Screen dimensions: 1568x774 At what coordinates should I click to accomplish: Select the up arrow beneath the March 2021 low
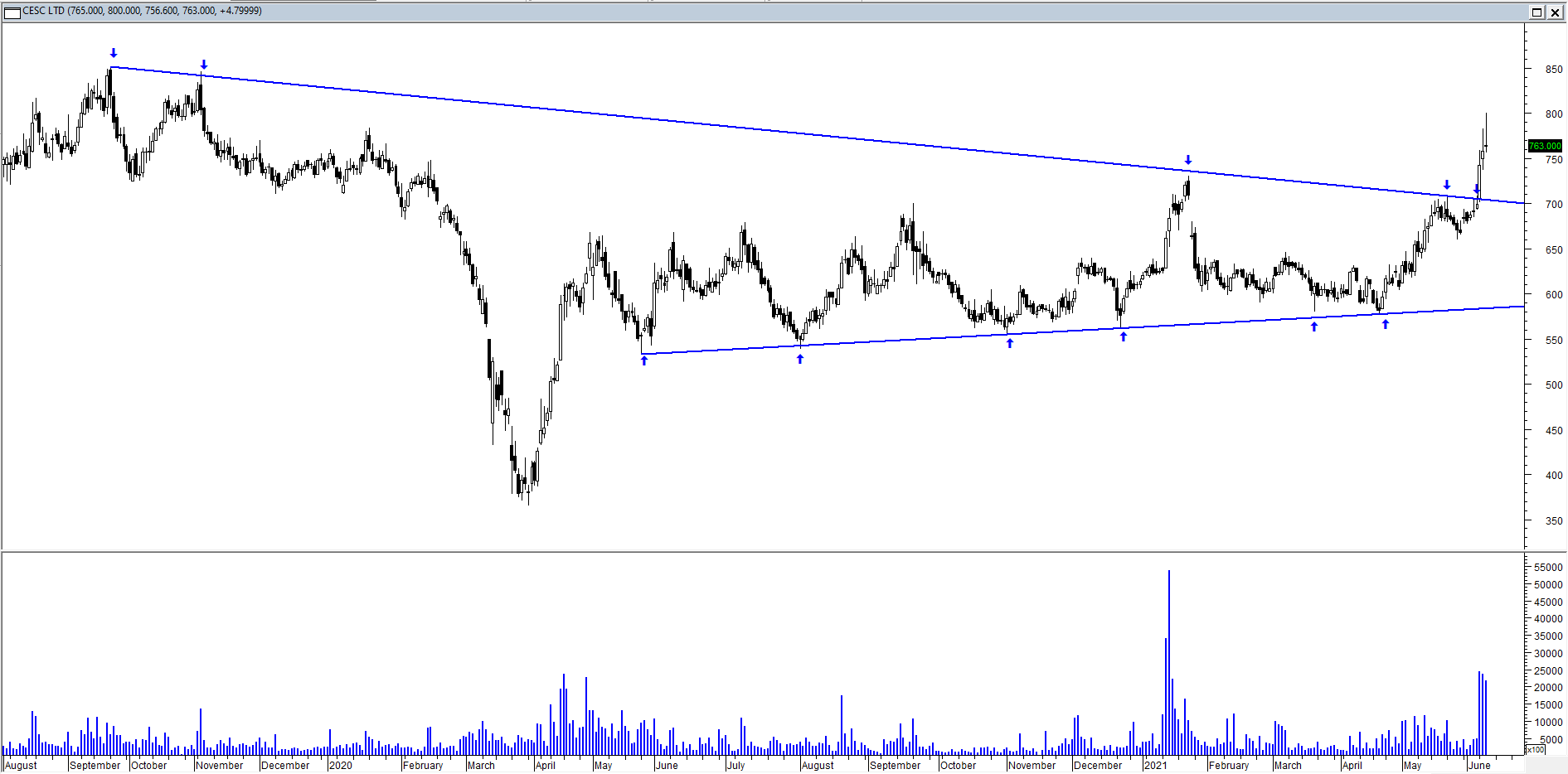1314,327
